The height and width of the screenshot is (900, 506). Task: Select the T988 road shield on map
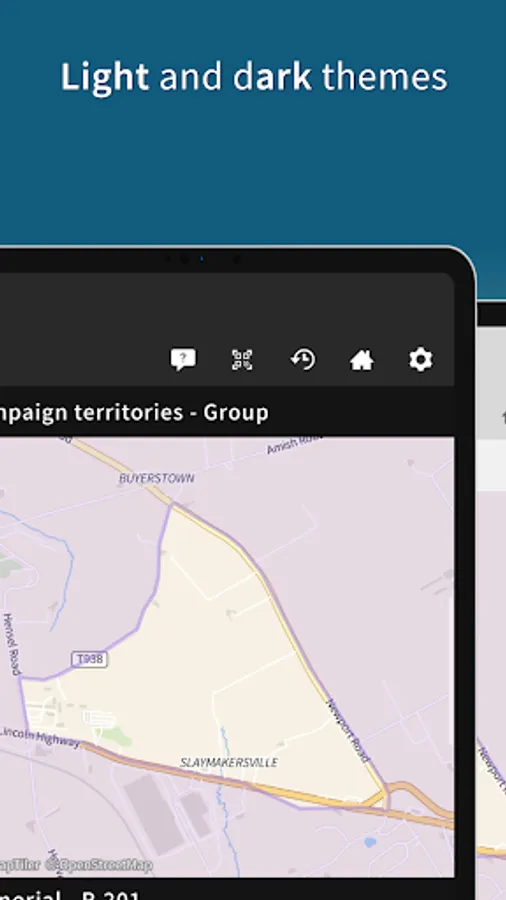89,660
